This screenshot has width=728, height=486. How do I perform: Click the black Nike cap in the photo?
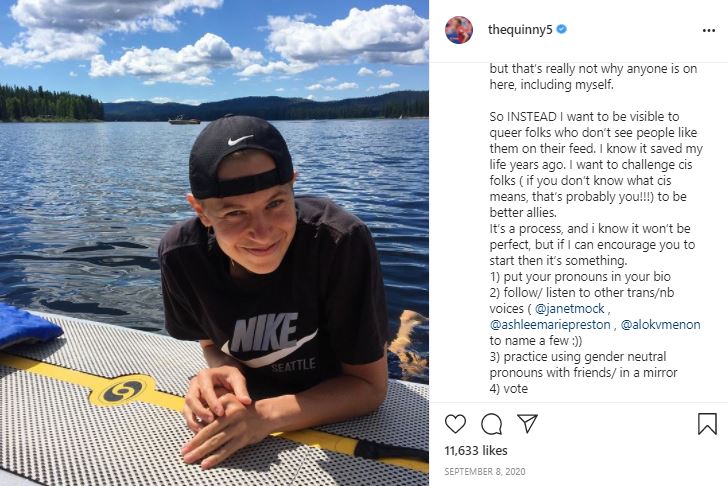[x=238, y=152]
